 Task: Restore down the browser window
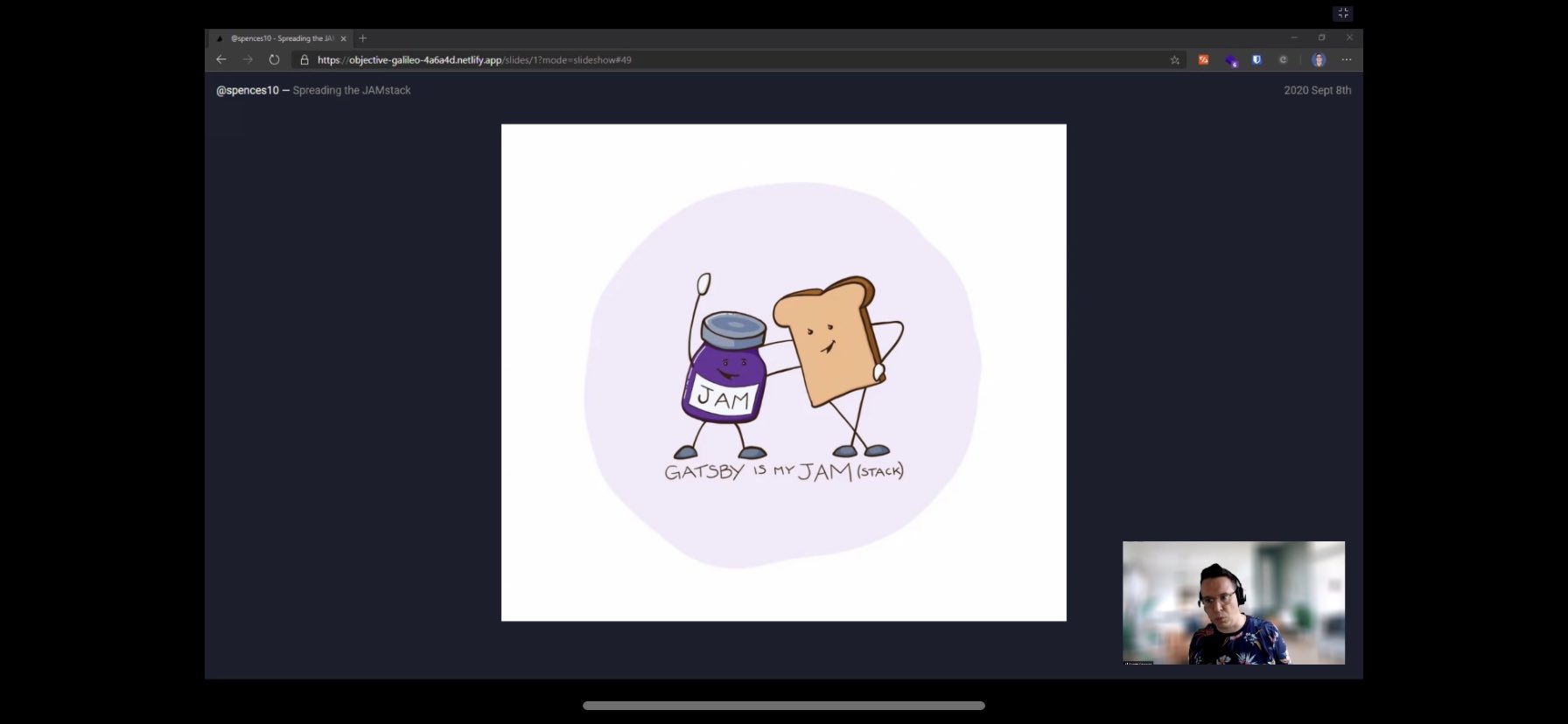[1322, 38]
